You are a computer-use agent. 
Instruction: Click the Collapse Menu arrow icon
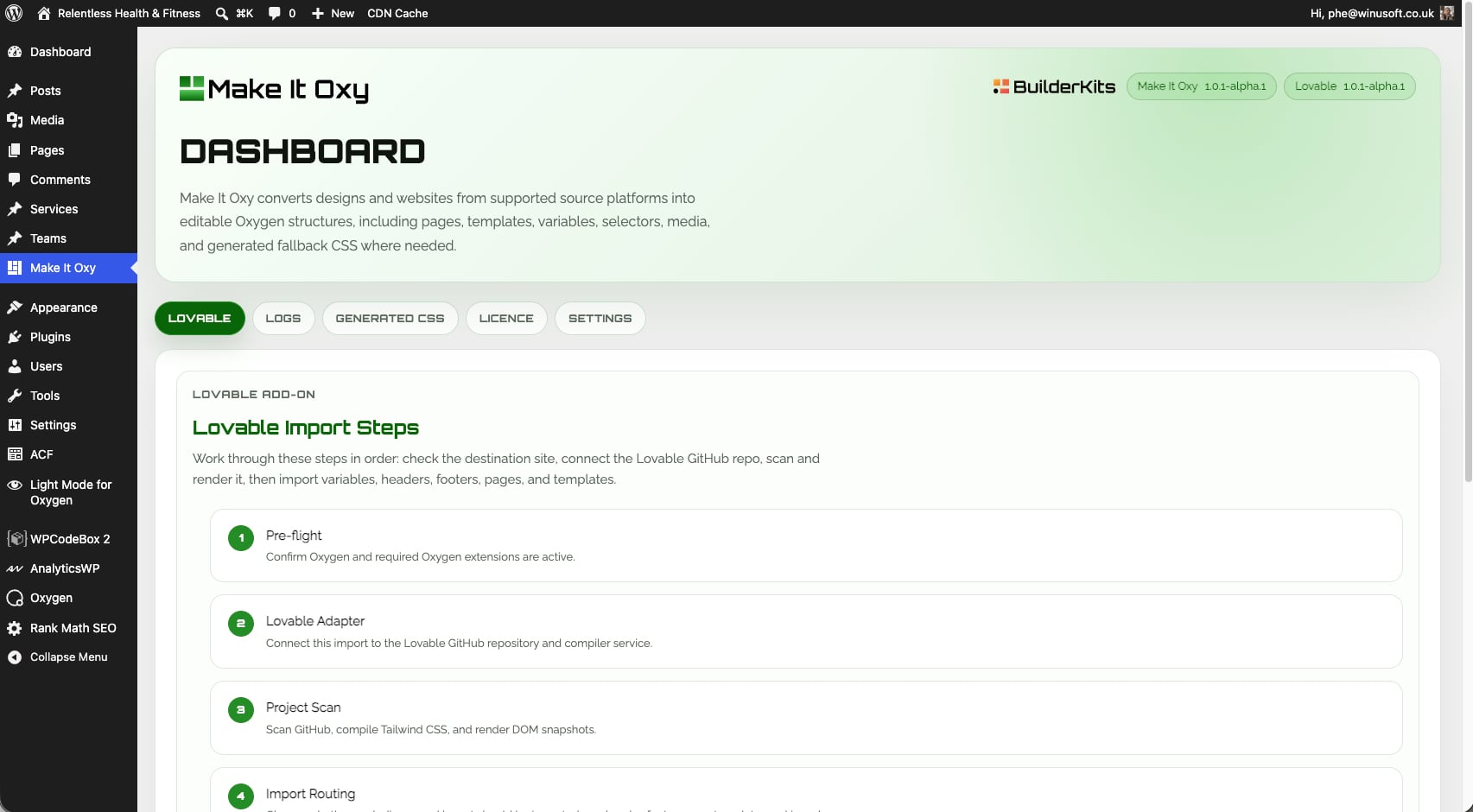click(15, 657)
